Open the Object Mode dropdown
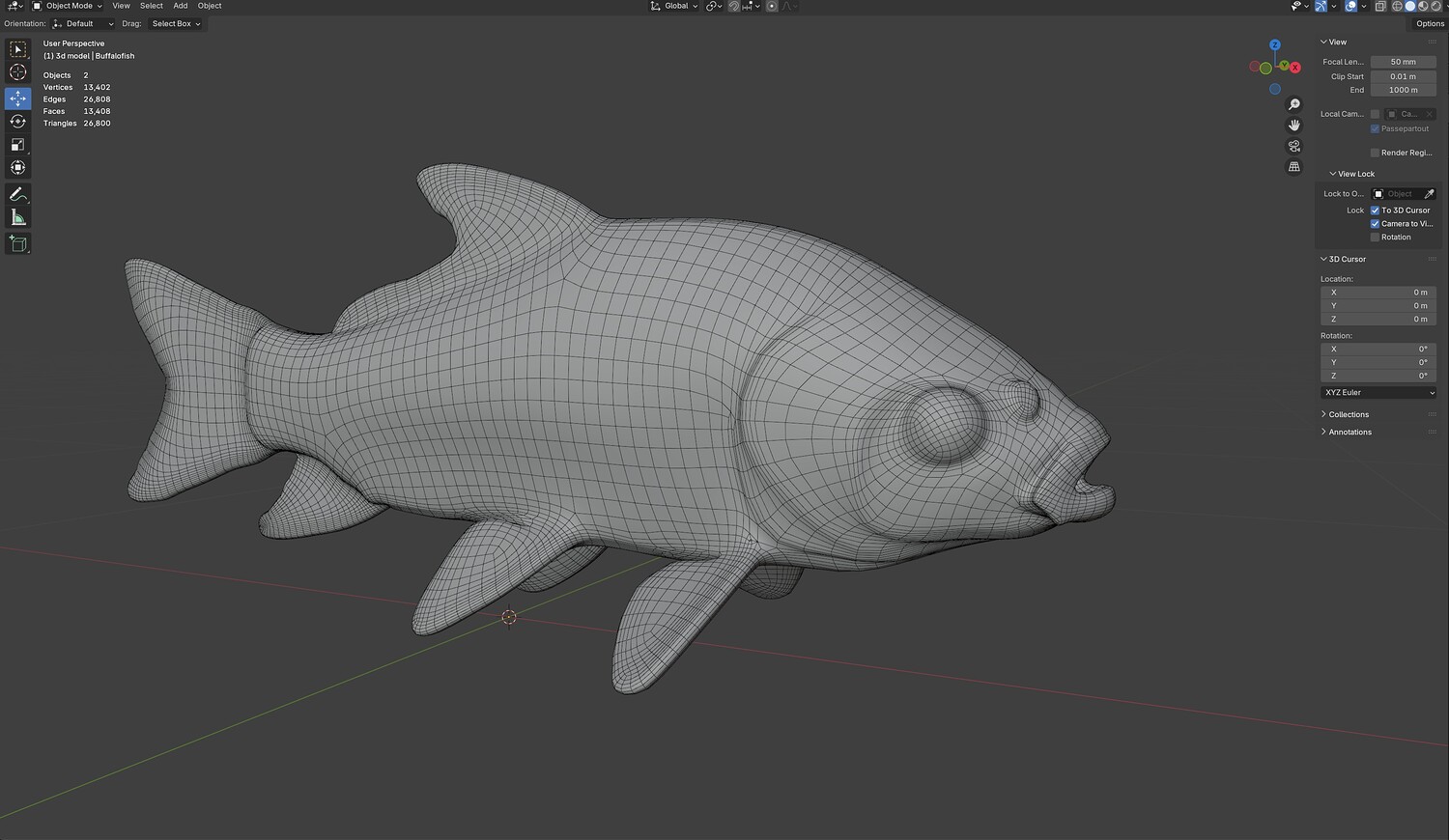The width and height of the screenshot is (1449, 840). 67,6
